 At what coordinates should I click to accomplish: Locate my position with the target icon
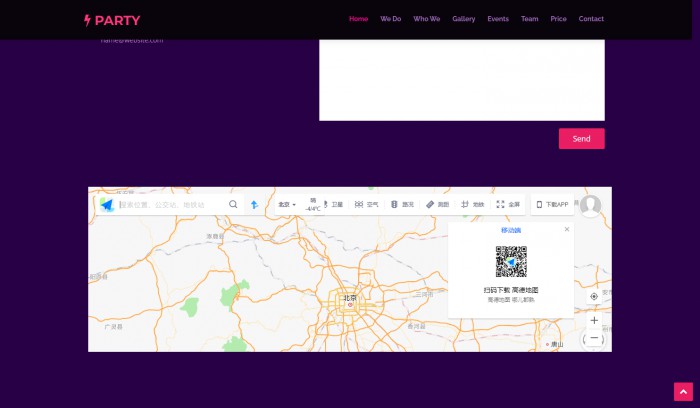(594, 296)
